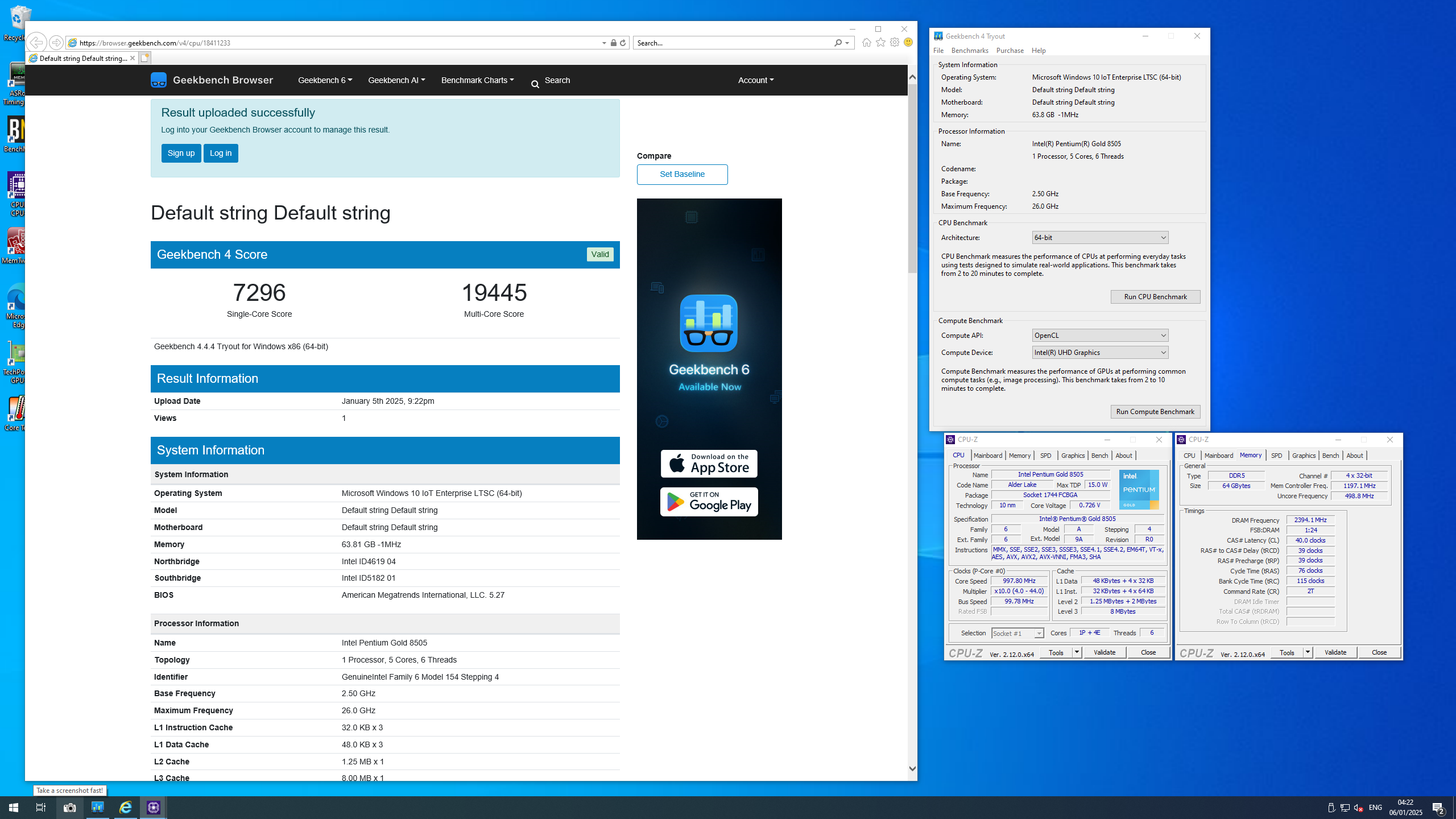1456x819 pixels.
Task: Open the Architecture 64-bit combo box
Action: [x=1100, y=238]
